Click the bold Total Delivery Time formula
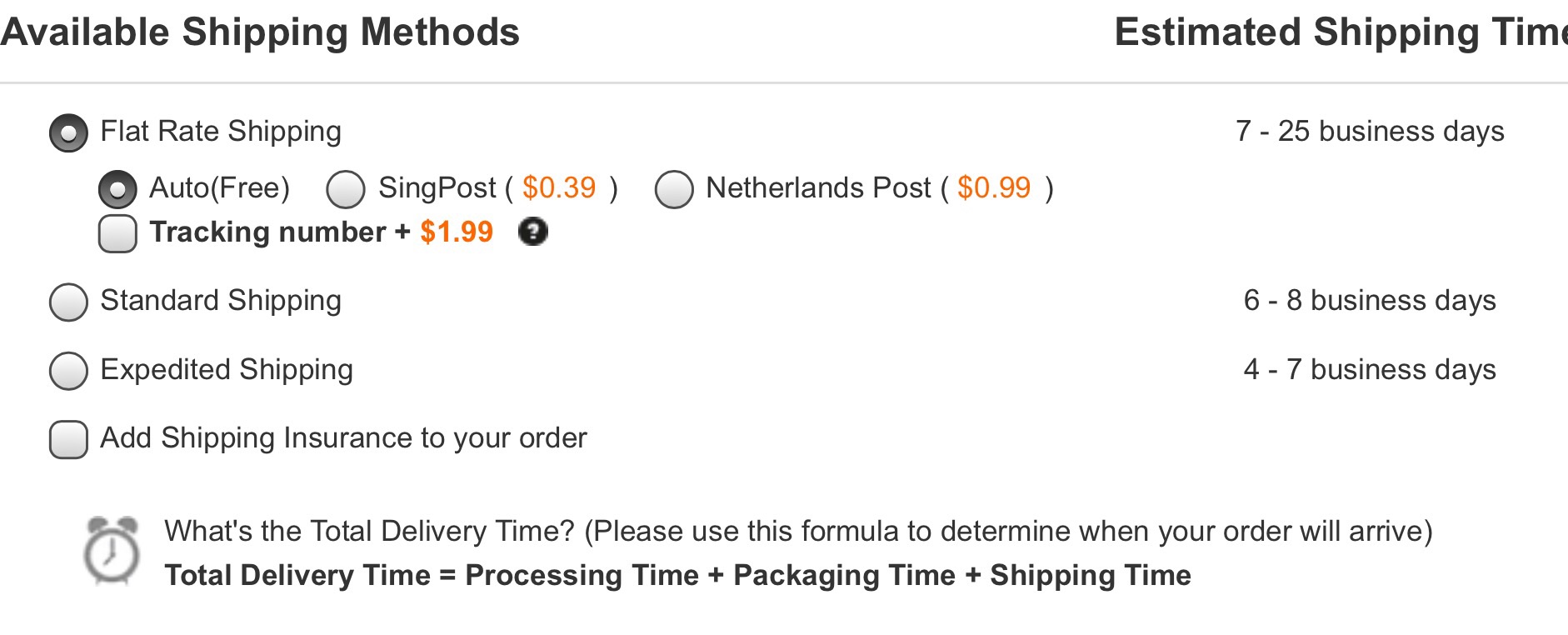Viewport: 1568px width, 635px height. (677, 576)
